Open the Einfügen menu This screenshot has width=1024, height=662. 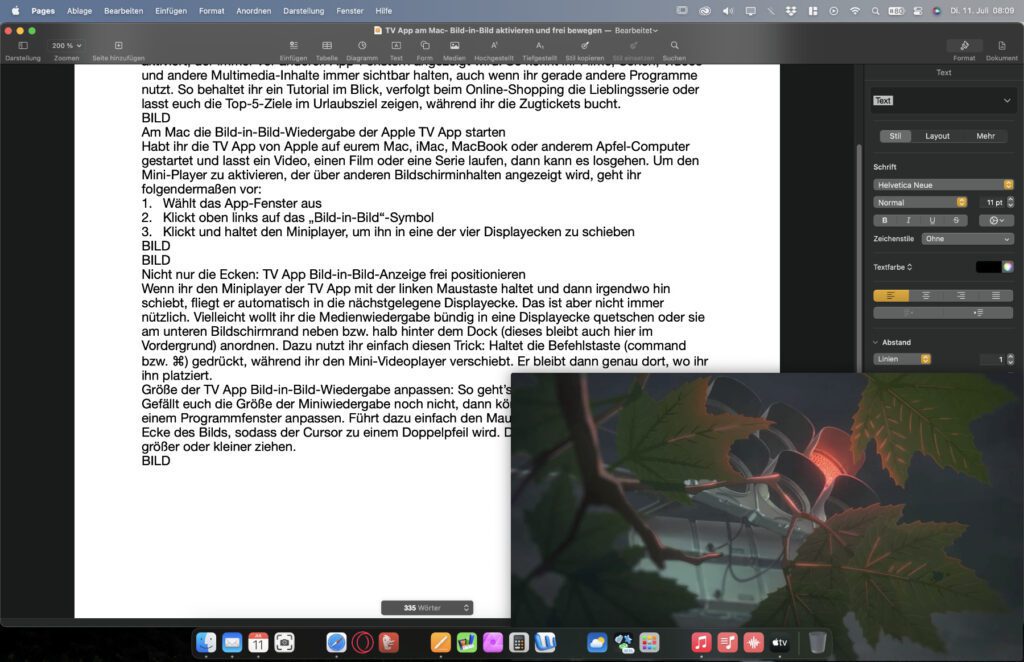171,10
